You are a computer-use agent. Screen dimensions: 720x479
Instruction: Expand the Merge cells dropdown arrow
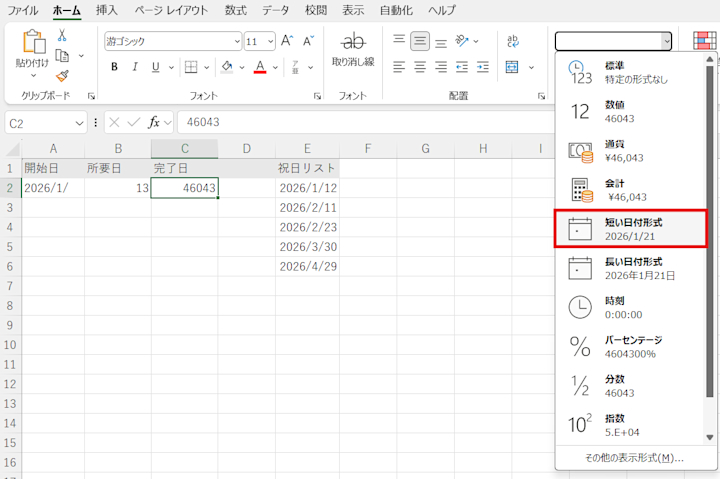pyautogui.click(x=531, y=68)
